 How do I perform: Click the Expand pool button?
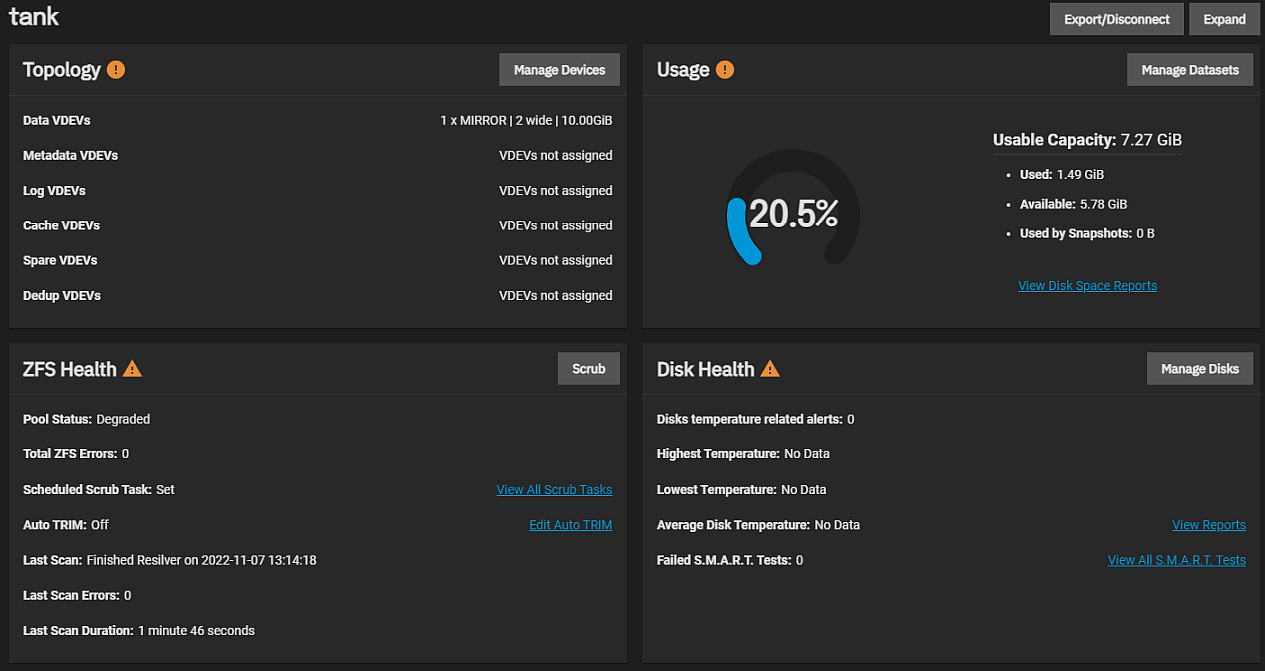[x=1224, y=19]
